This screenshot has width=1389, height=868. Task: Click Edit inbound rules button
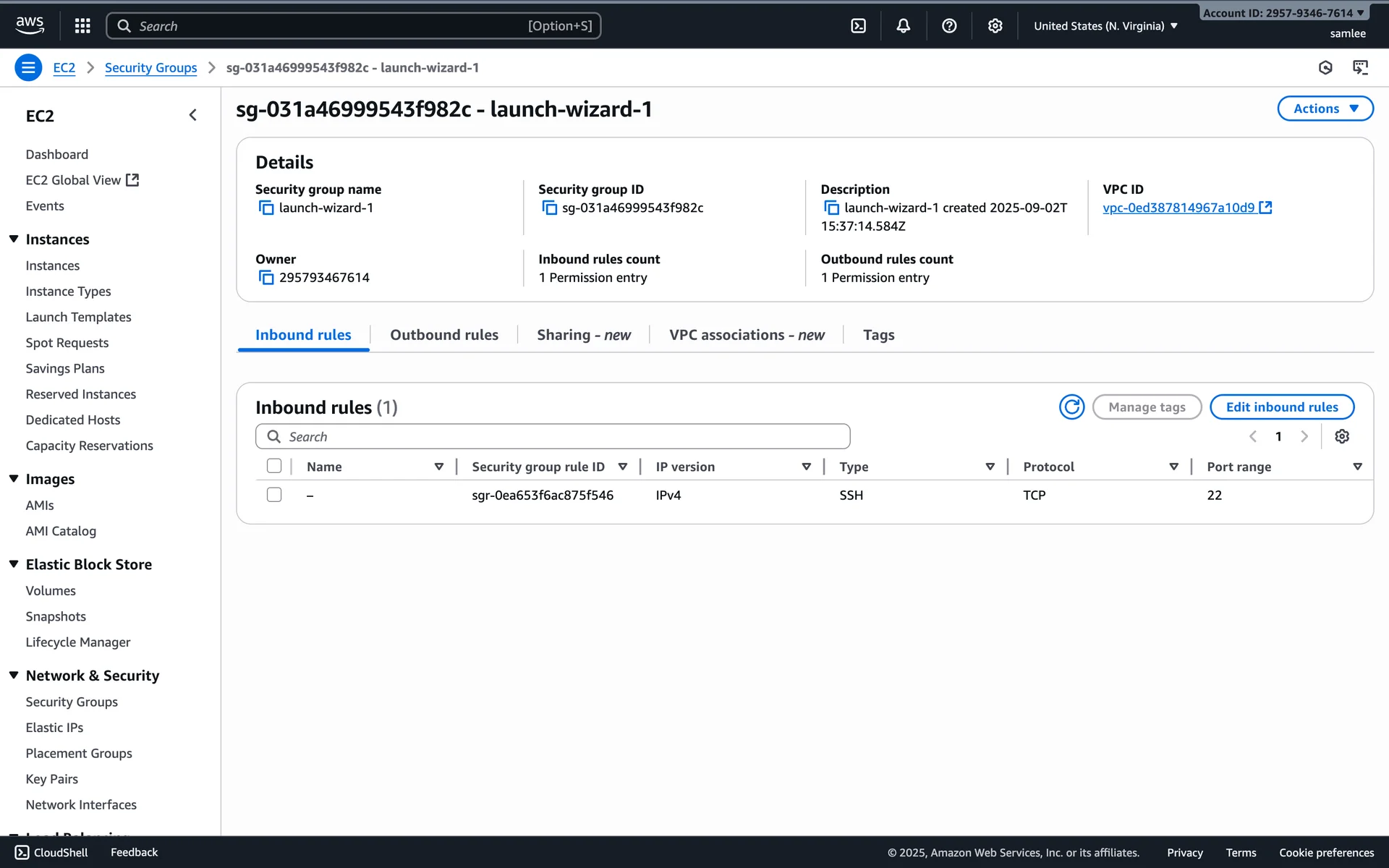(x=1281, y=407)
